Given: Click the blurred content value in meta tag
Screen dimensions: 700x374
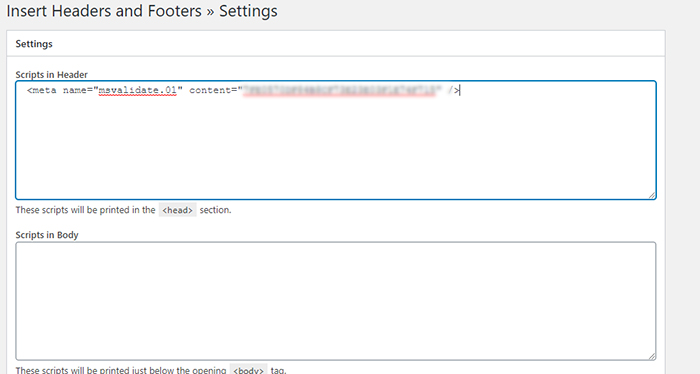Looking at the screenshot, I should coord(339,90).
